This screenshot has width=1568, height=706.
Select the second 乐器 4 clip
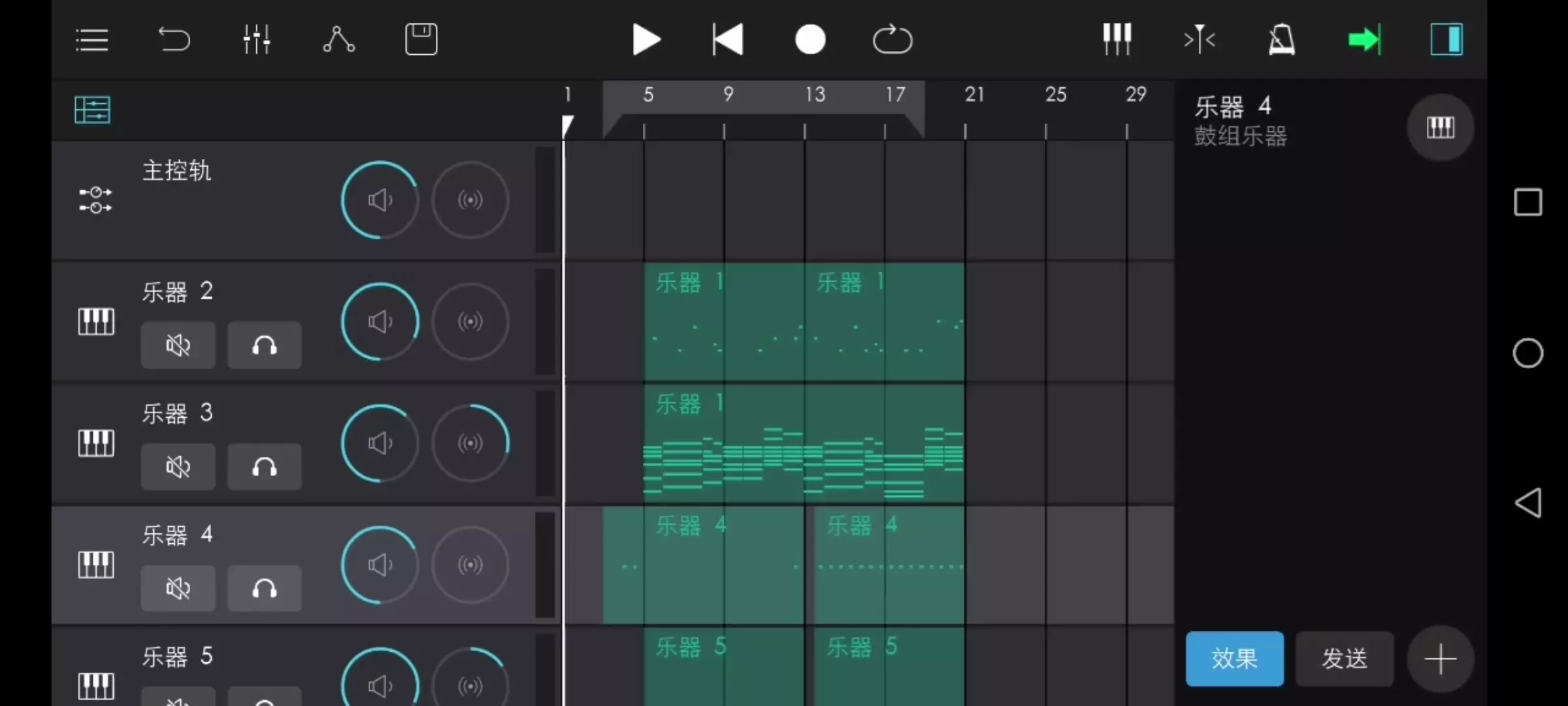pos(889,565)
